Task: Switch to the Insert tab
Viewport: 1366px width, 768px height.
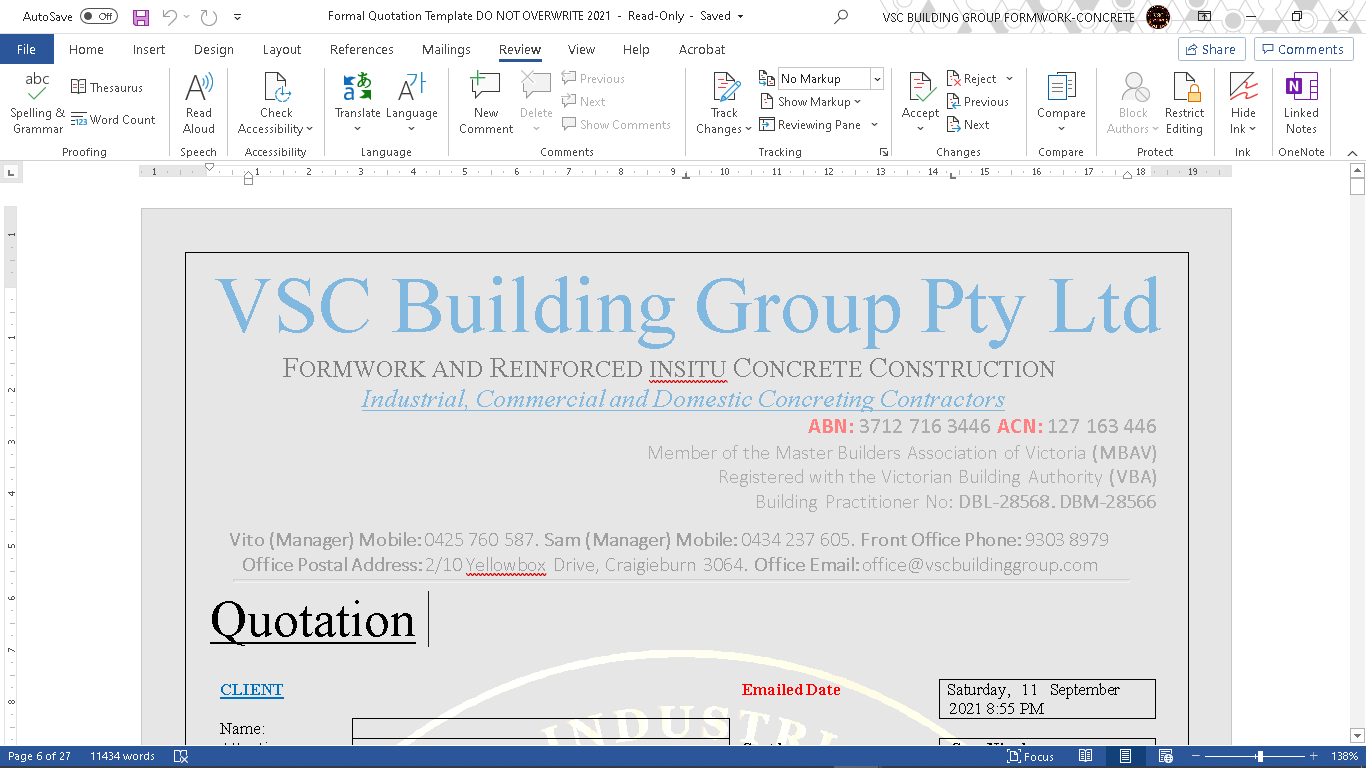Action: tap(149, 49)
